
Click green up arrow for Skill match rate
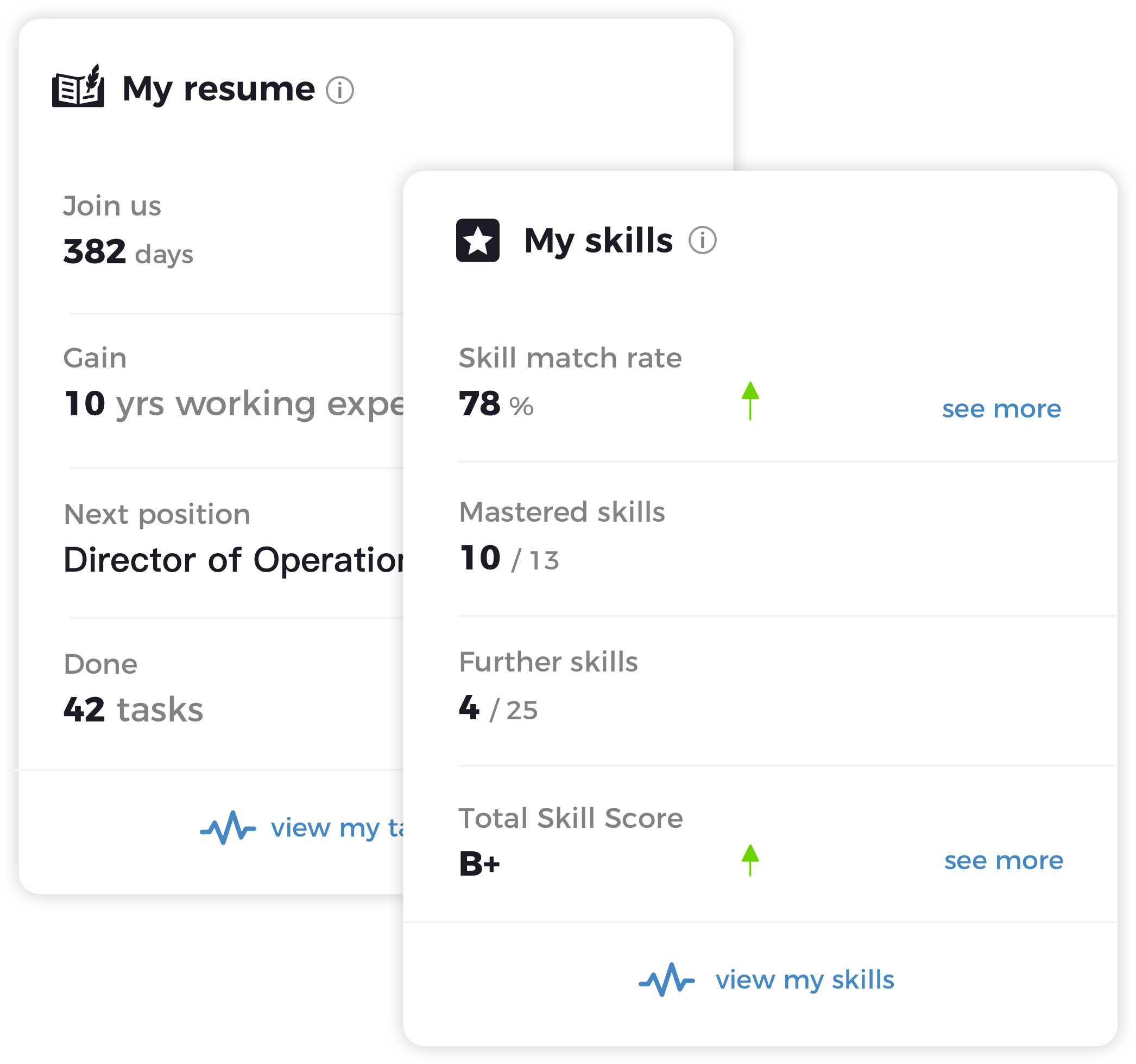tap(750, 401)
